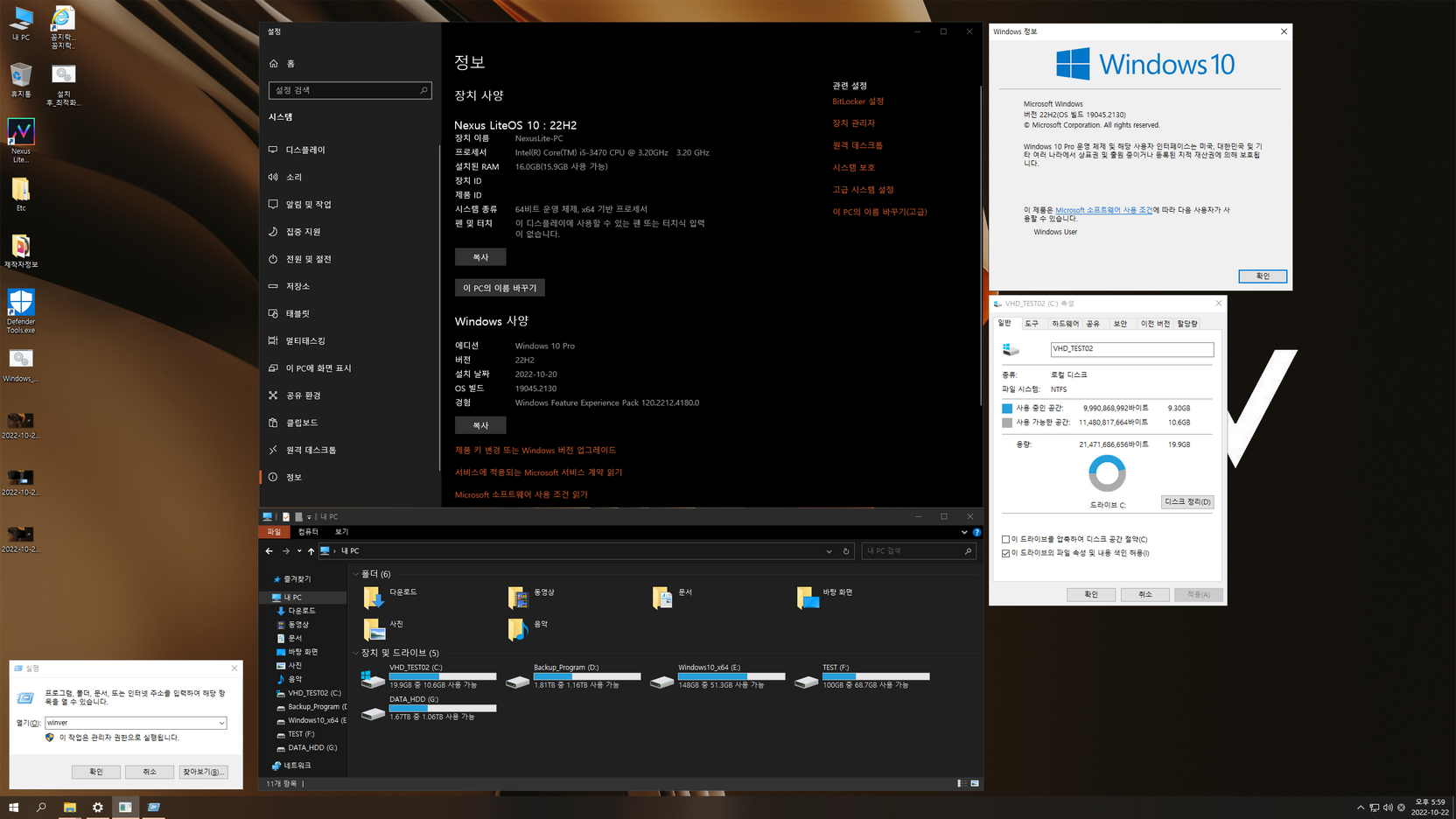Switch to 하드웨어 tab in properties
Image resolution: width=1456 pixels, height=819 pixels.
pos(1065,324)
